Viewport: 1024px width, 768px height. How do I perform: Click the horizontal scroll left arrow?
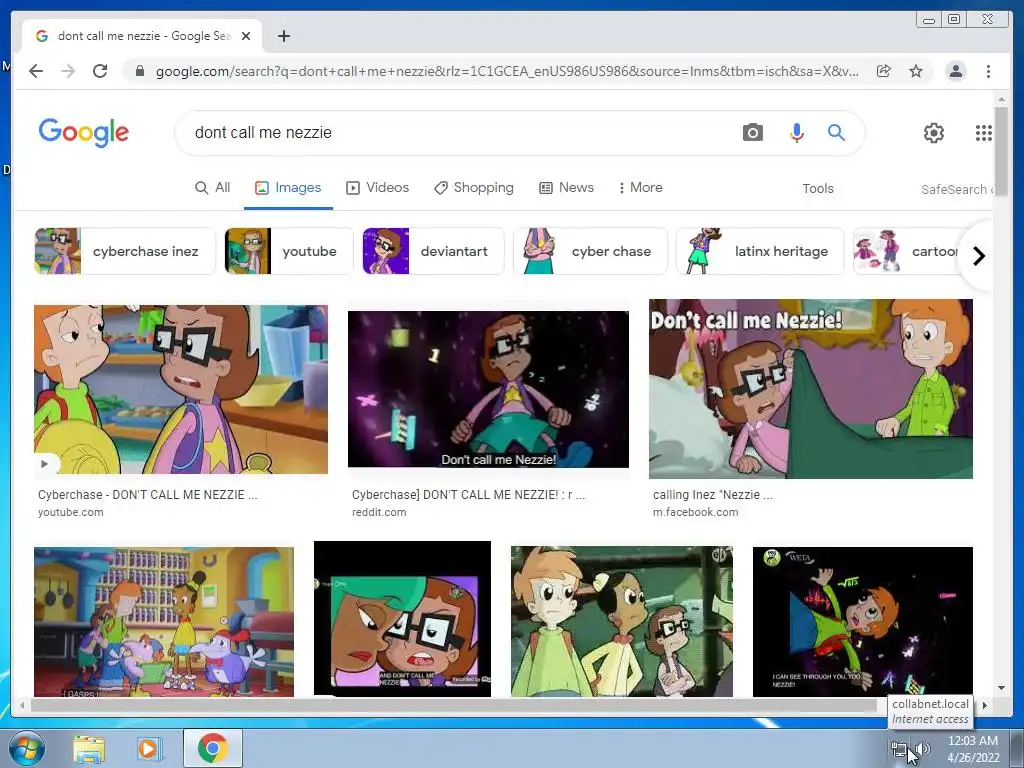[x=22, y=705]
